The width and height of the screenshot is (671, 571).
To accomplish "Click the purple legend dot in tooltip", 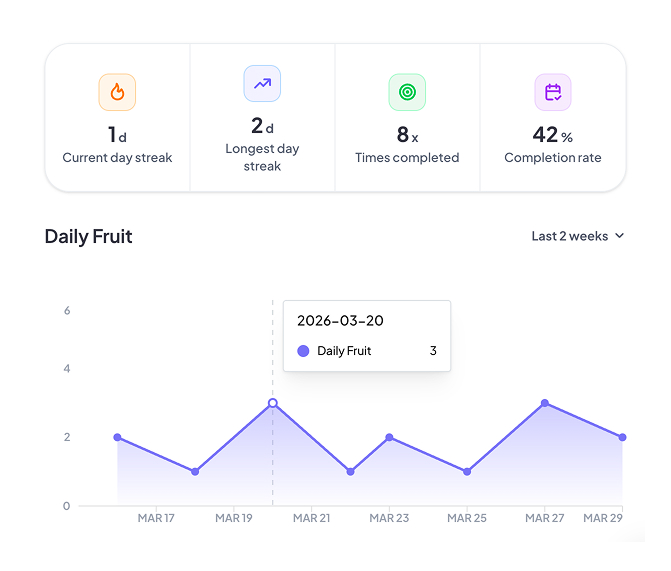I will pos(303,351).
